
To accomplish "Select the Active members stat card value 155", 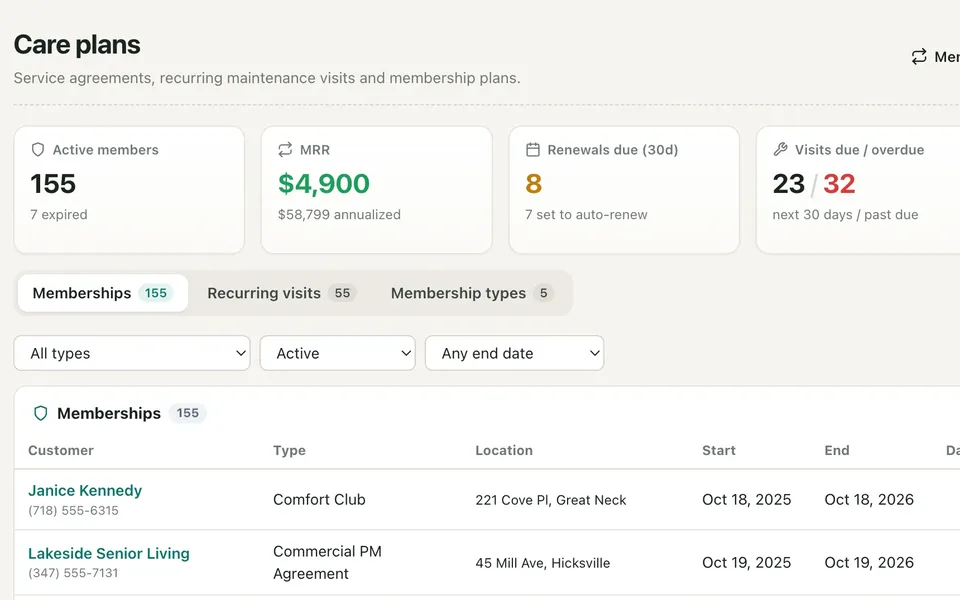I will [53, 184].
